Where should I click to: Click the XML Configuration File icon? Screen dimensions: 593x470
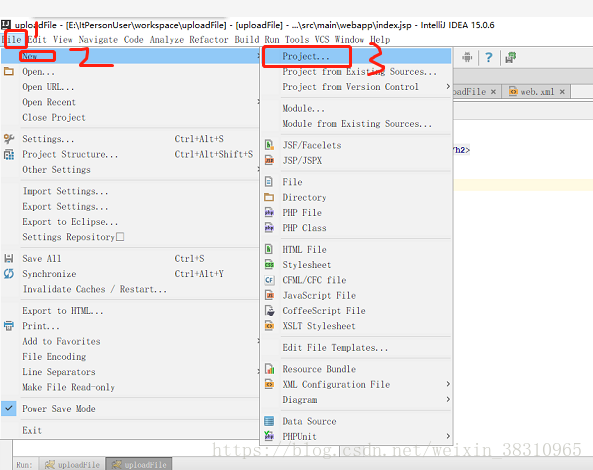pyautogui.click(x=269, y=384)
